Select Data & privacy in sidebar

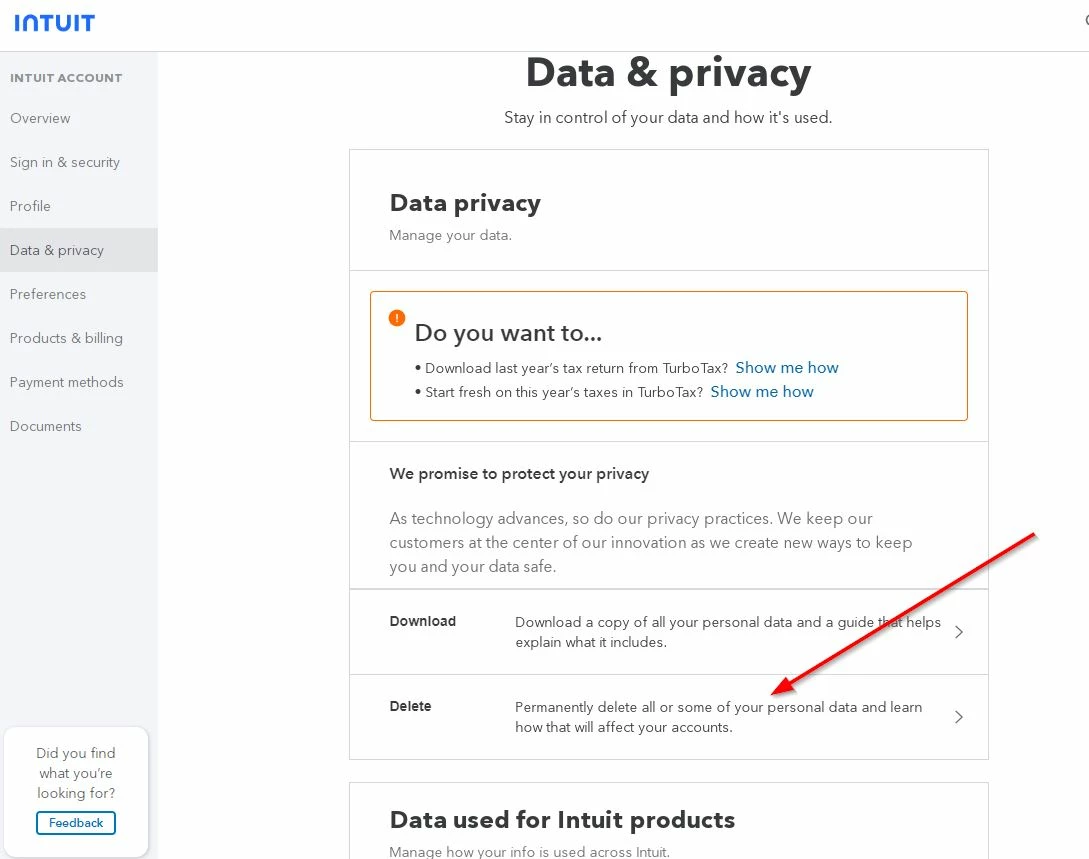[x=57, y=250]
